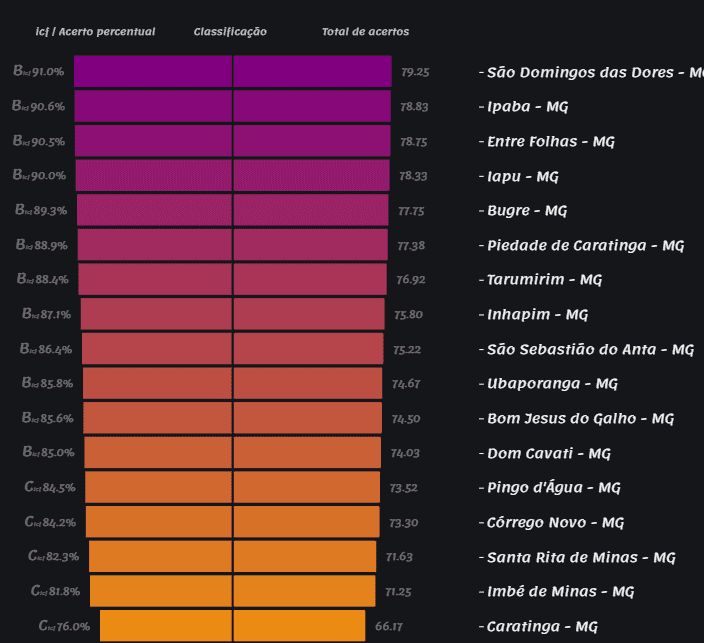Click the purple bar for Iapu
This screenshot has width=704, height=643.
(232, 176)
